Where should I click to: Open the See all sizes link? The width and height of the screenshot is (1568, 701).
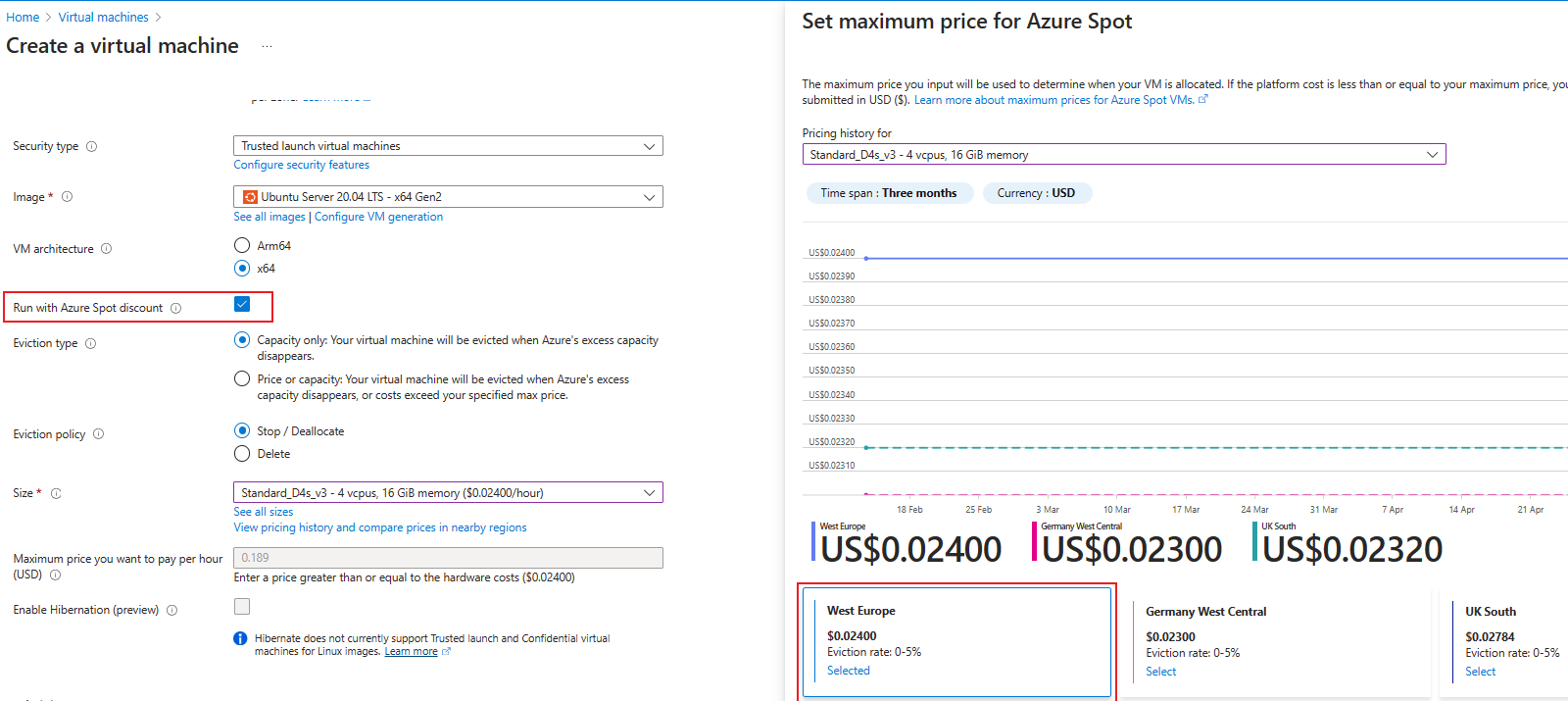click(263, 512)
